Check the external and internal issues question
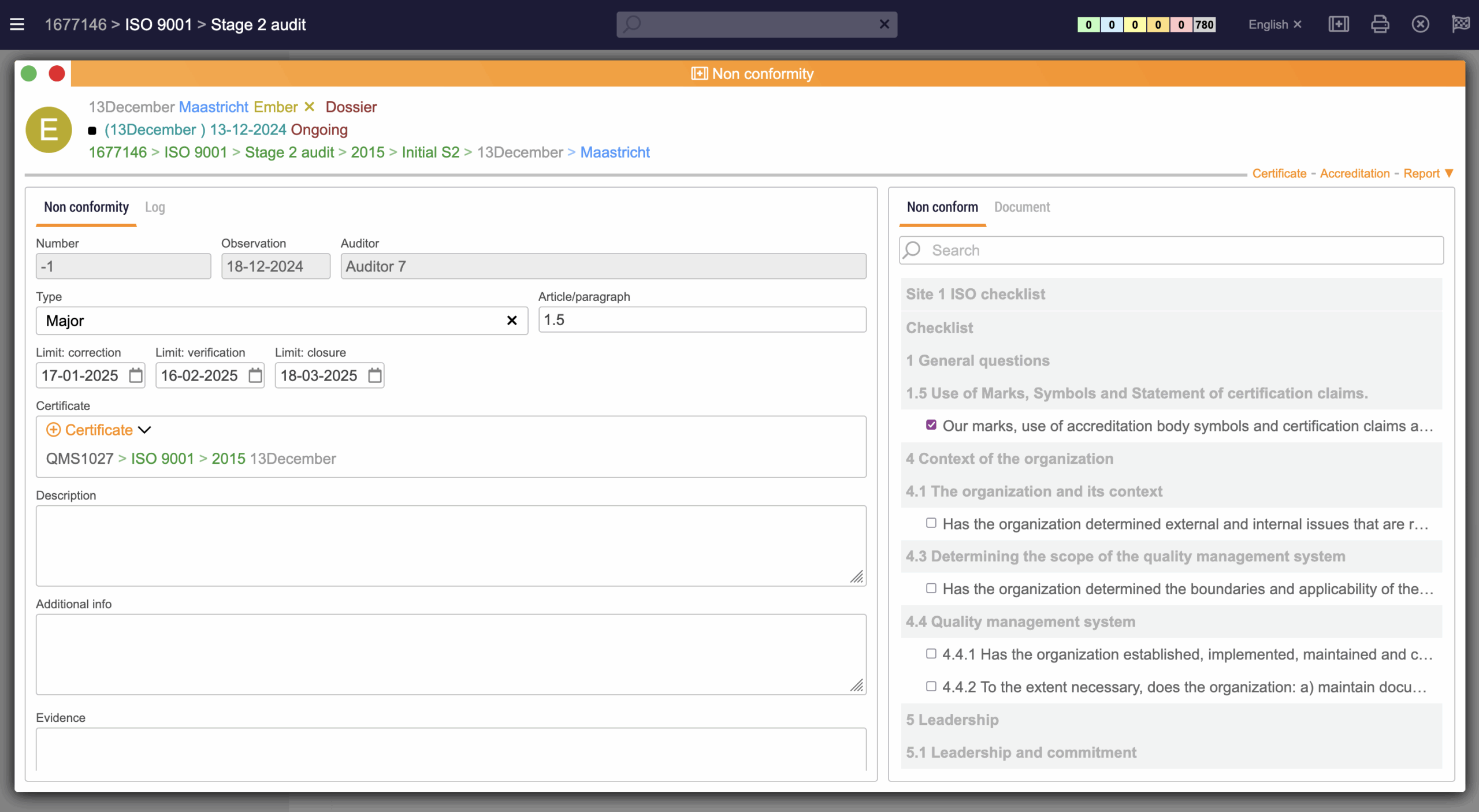The width and height of the screenshot is (1479, 812). tap(931, 523)
